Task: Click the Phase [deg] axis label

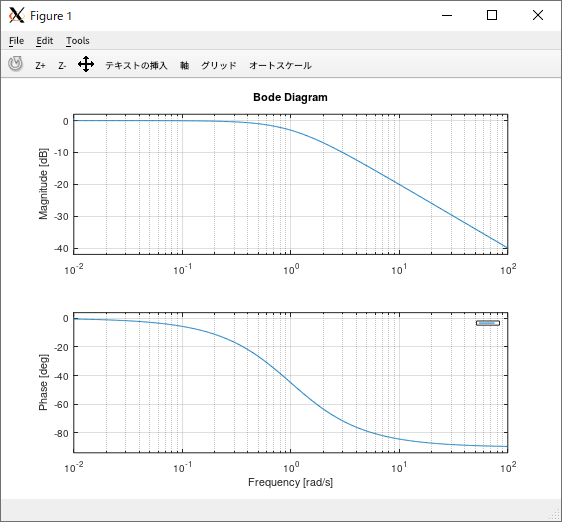Action: click(43, 382)
